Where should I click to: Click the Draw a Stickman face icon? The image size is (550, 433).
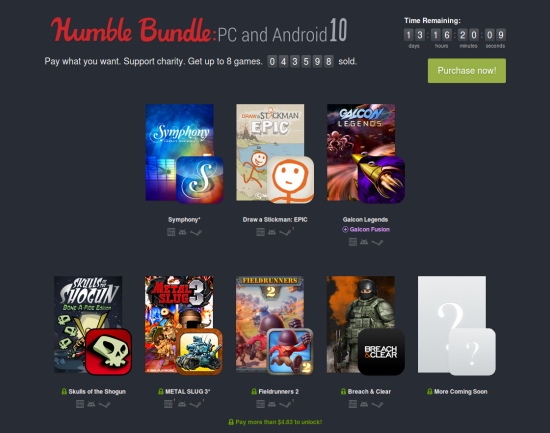290,180
